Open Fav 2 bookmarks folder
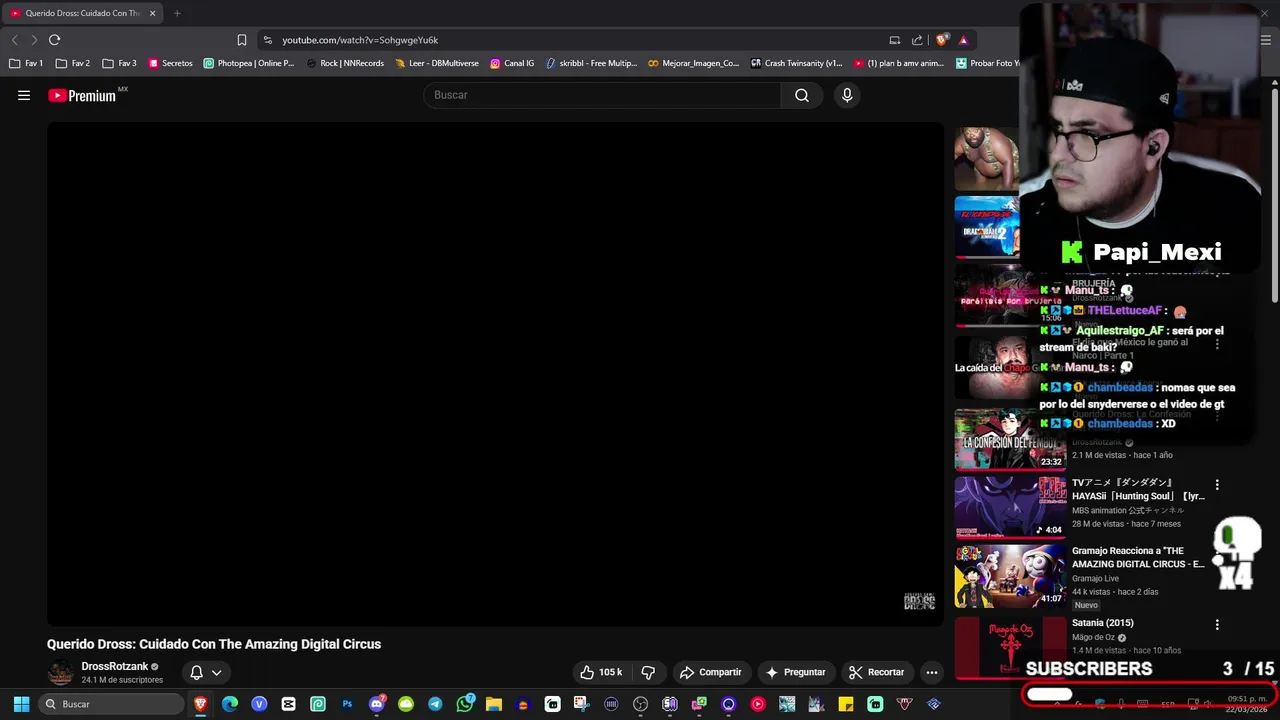 [x=73, y=63]
